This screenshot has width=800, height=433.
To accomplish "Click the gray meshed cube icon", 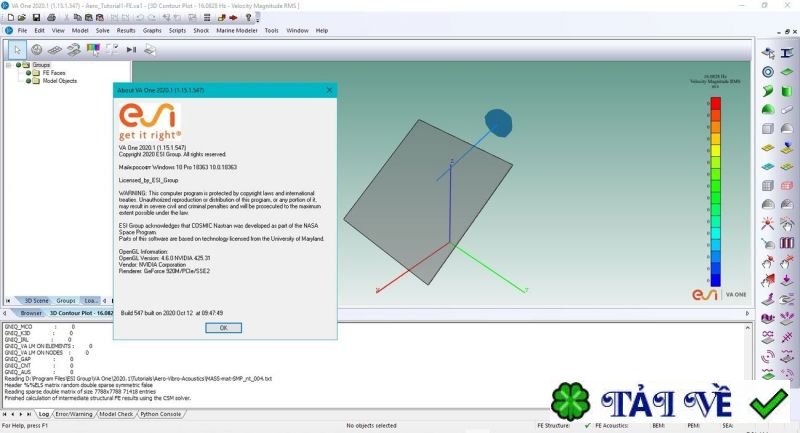I will (x=768, y=186).
